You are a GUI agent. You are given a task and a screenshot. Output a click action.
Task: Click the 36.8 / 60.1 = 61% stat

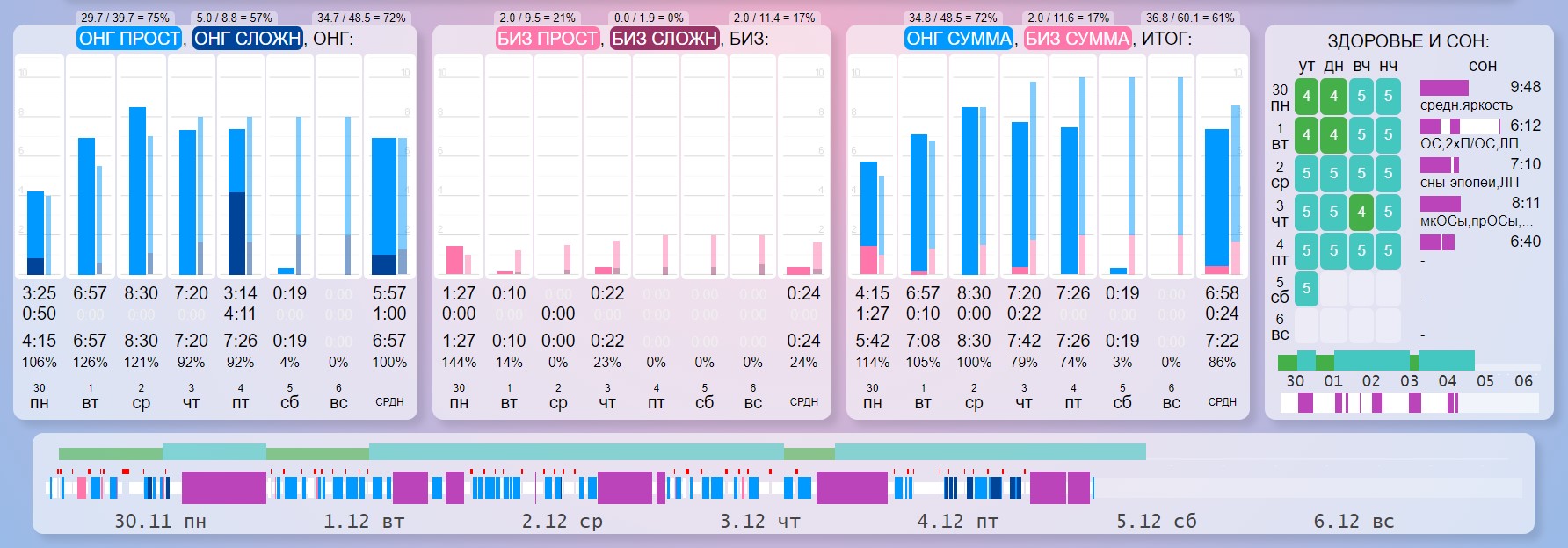coord(1190,18)
